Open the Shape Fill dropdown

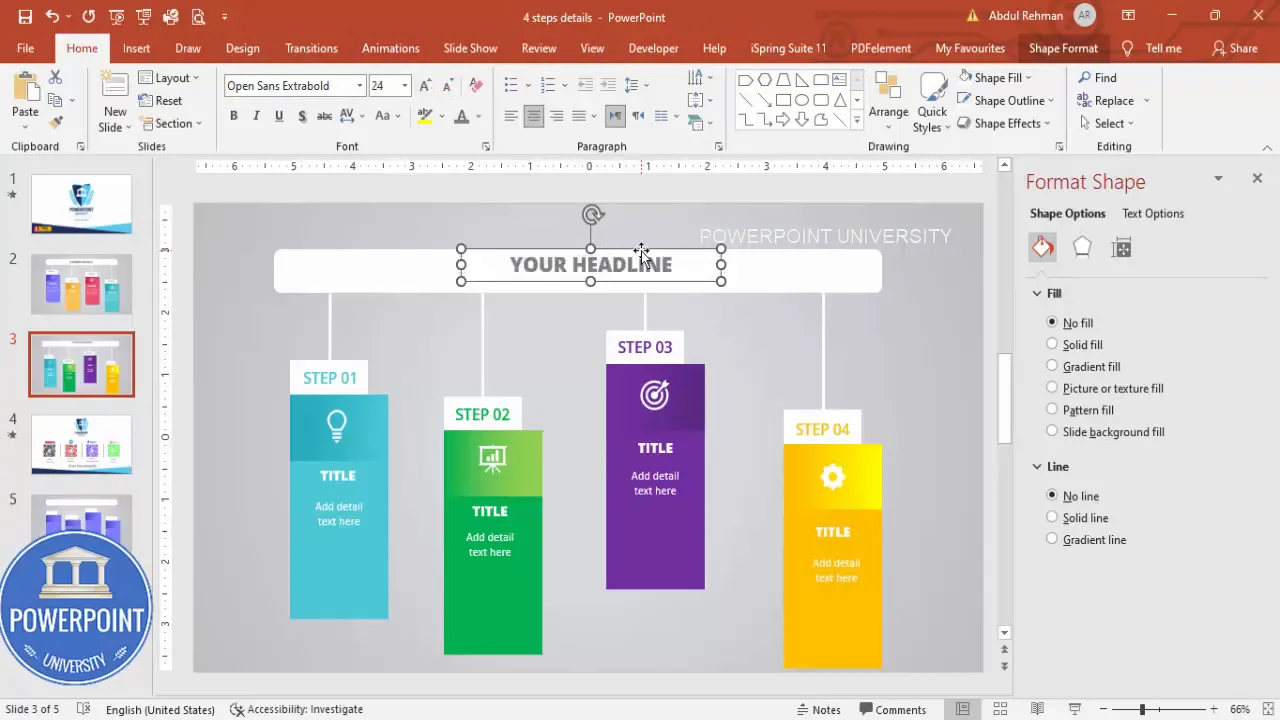click(995, 77)
